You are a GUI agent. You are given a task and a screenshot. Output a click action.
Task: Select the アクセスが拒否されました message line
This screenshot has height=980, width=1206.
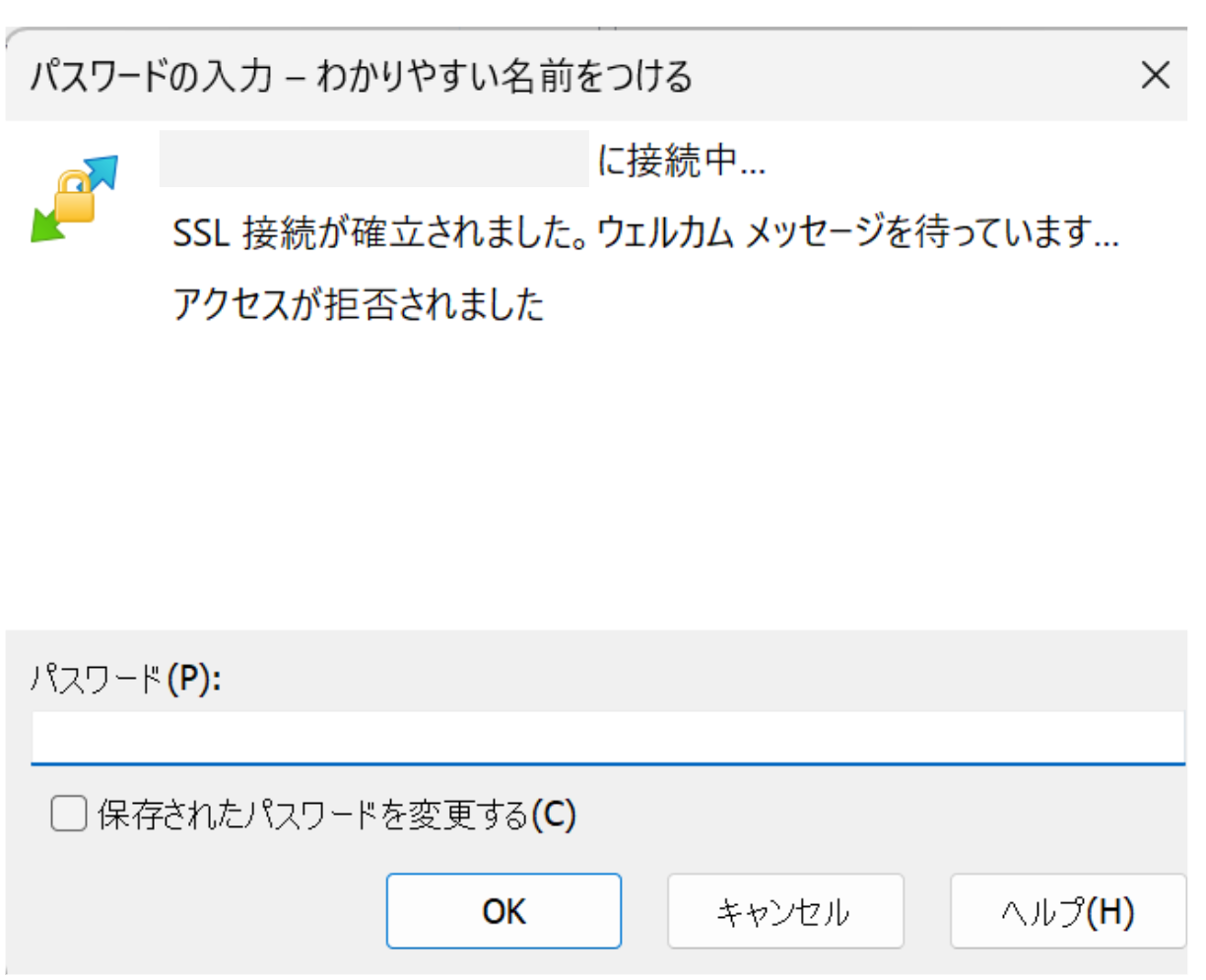[359, 305]
